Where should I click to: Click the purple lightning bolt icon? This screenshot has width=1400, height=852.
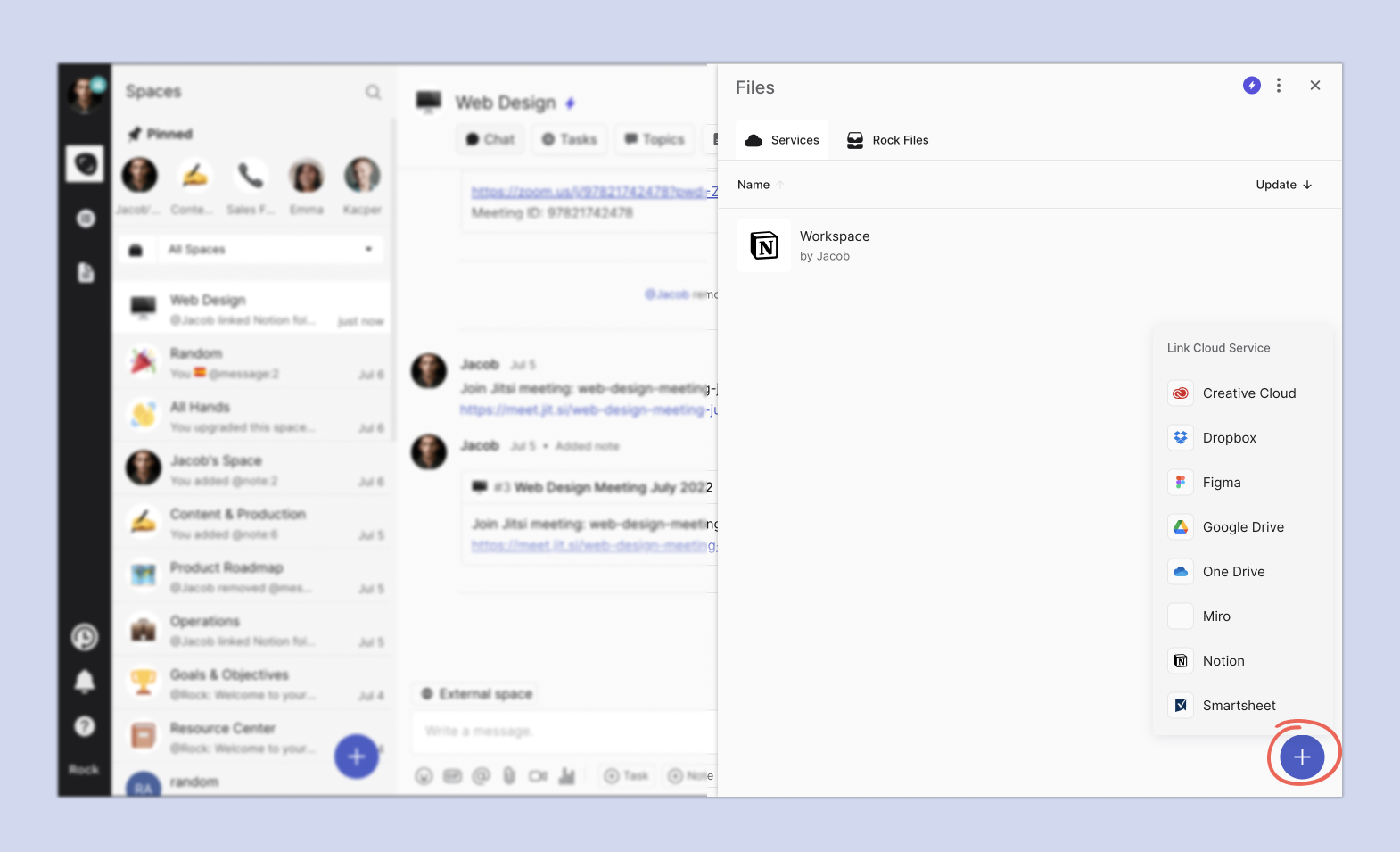(1252, 86)
